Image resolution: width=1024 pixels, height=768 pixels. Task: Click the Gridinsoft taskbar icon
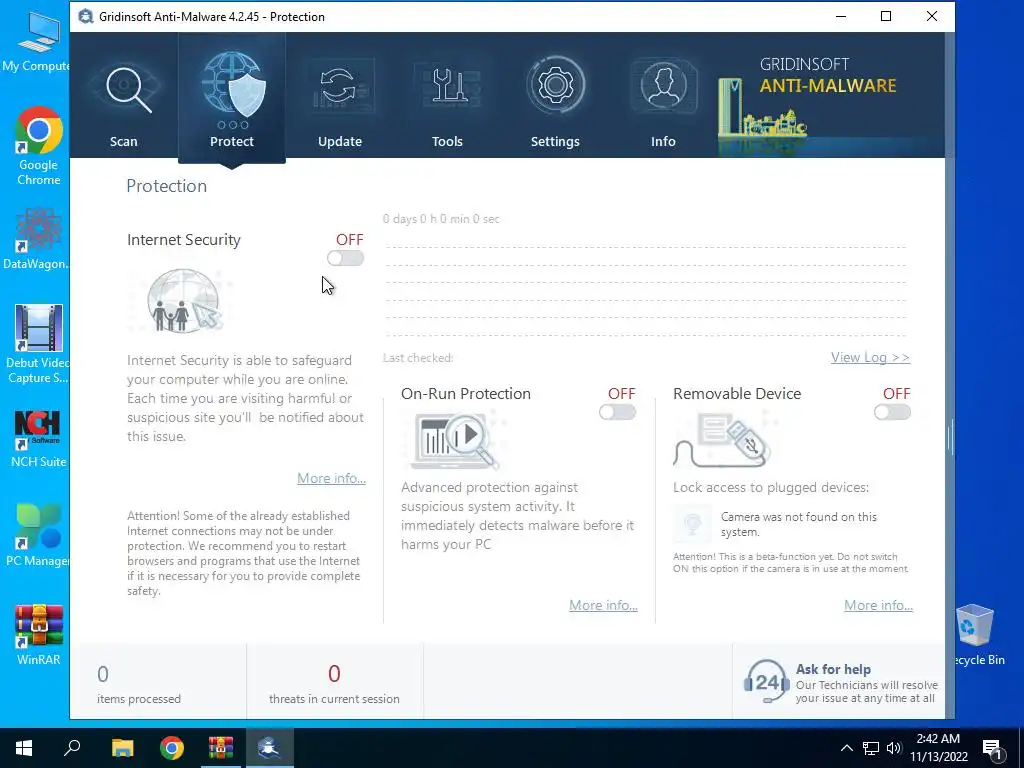[270, 748]
